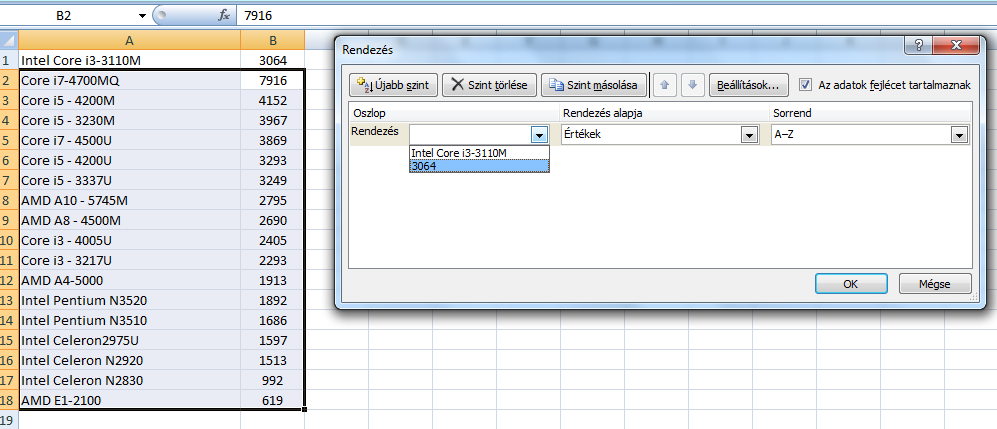Close the Rendezés dialog
Viewport: 997px width, 429px height.
pos(955,46)
